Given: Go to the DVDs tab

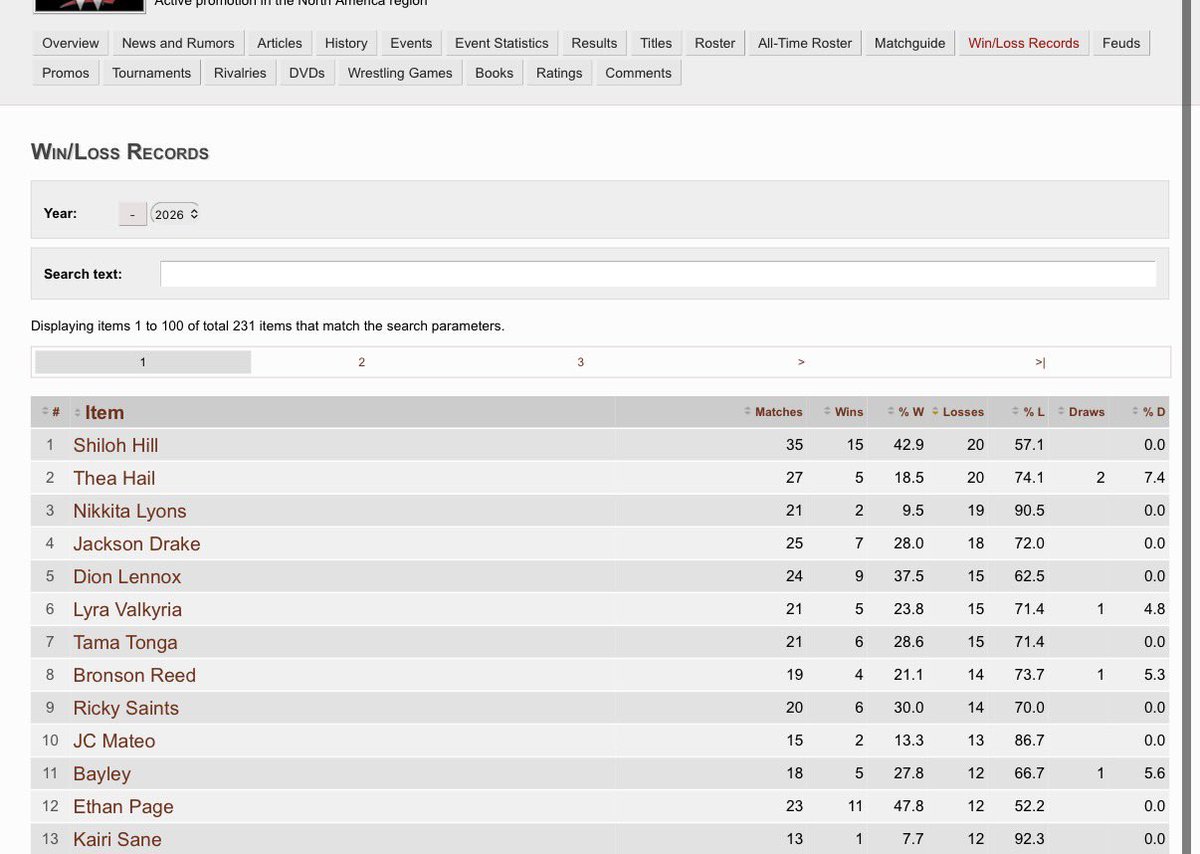Looking at the screenshot, I should (307, 73).
